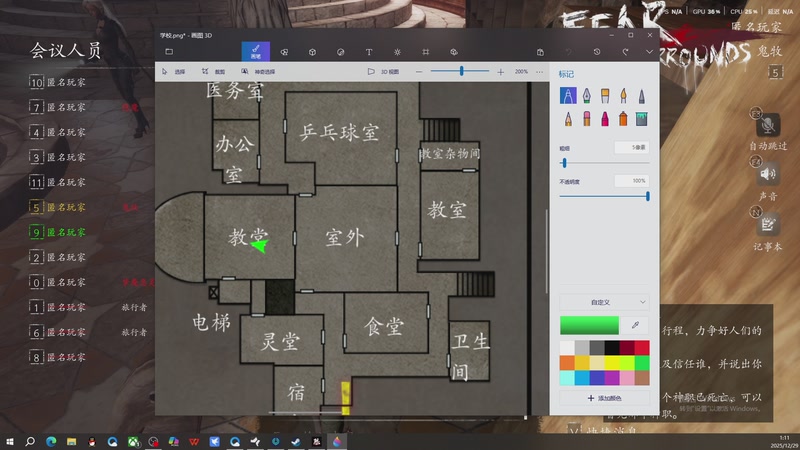Choose the orange color swatch
This screenshot has height=450, width=800.
[x=567, y=363]
